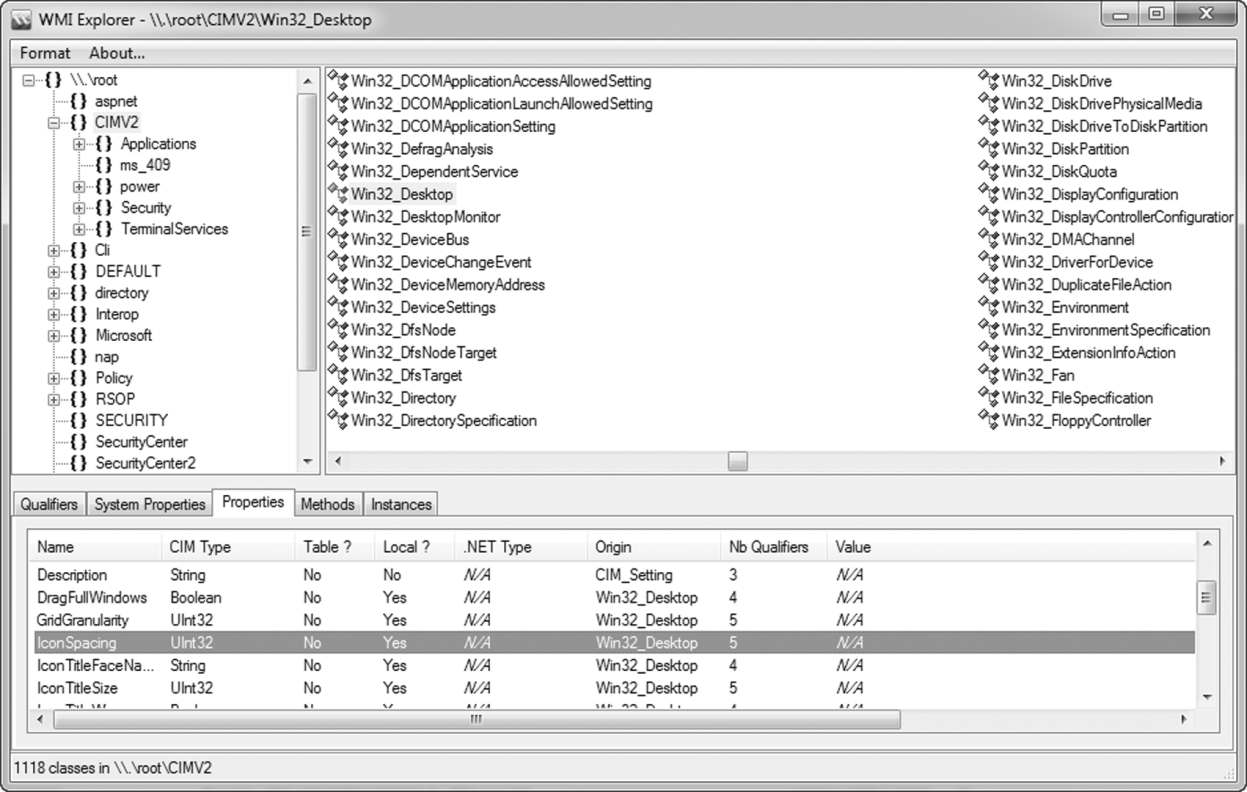Click the Win32_Environment class icon

(x=989, y=307)
